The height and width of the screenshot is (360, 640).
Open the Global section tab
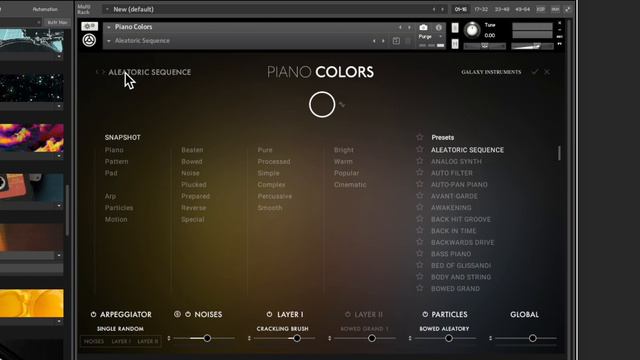click(524, 314)
